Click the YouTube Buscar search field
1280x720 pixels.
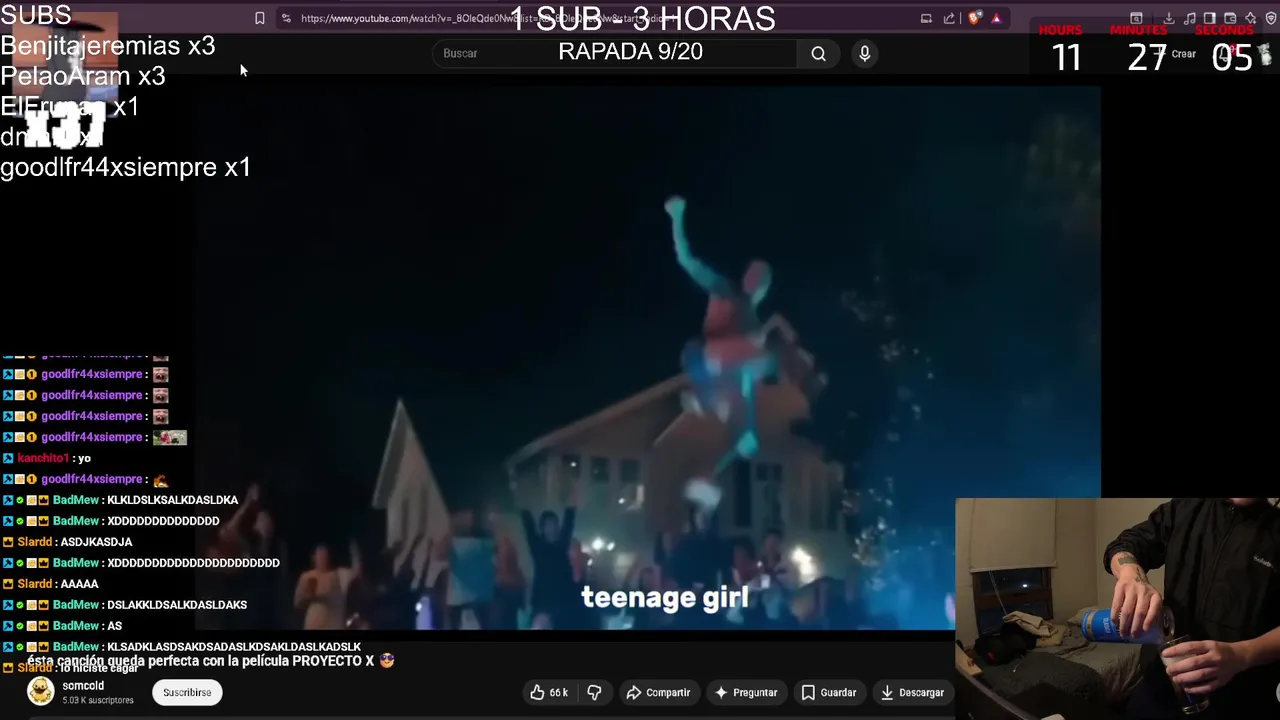tap(615, 53)
